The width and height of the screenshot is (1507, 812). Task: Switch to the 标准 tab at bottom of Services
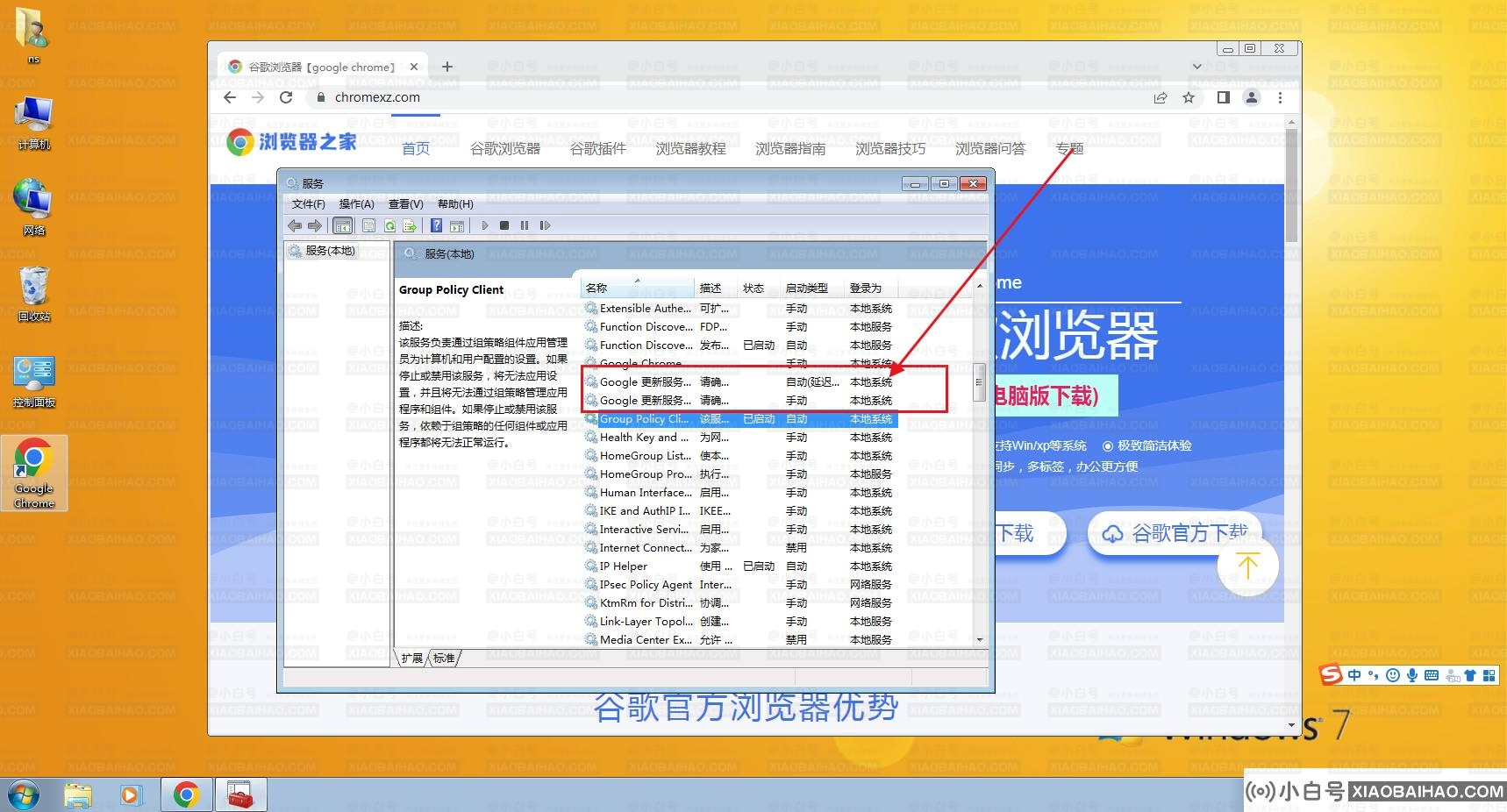click(445, 659)
